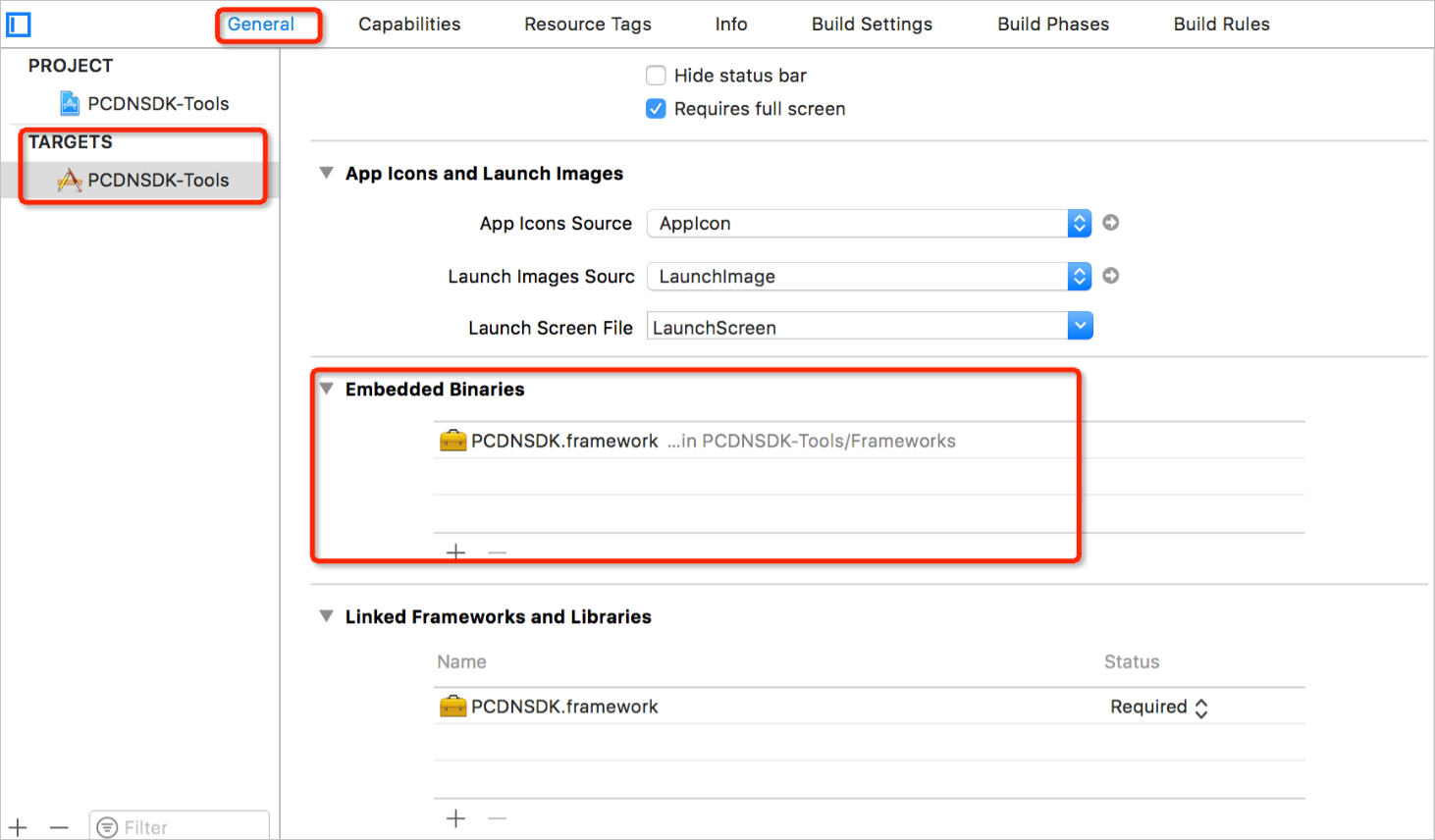Open the App Icons Source dropdown
1435x840 pixels.
(x=1079, y=224)
